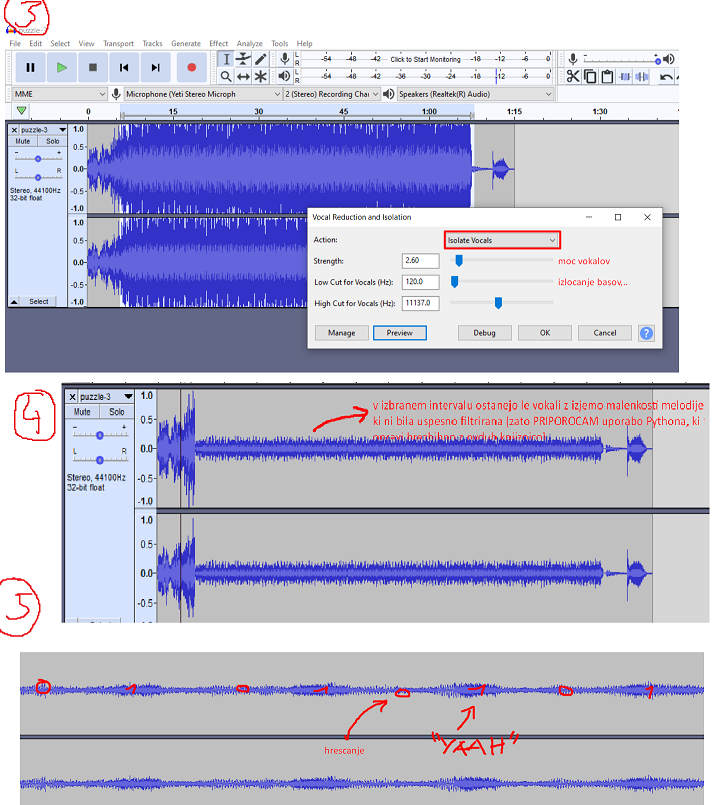Click the Strength slider handle
The image size is (727, 805).
458,260
